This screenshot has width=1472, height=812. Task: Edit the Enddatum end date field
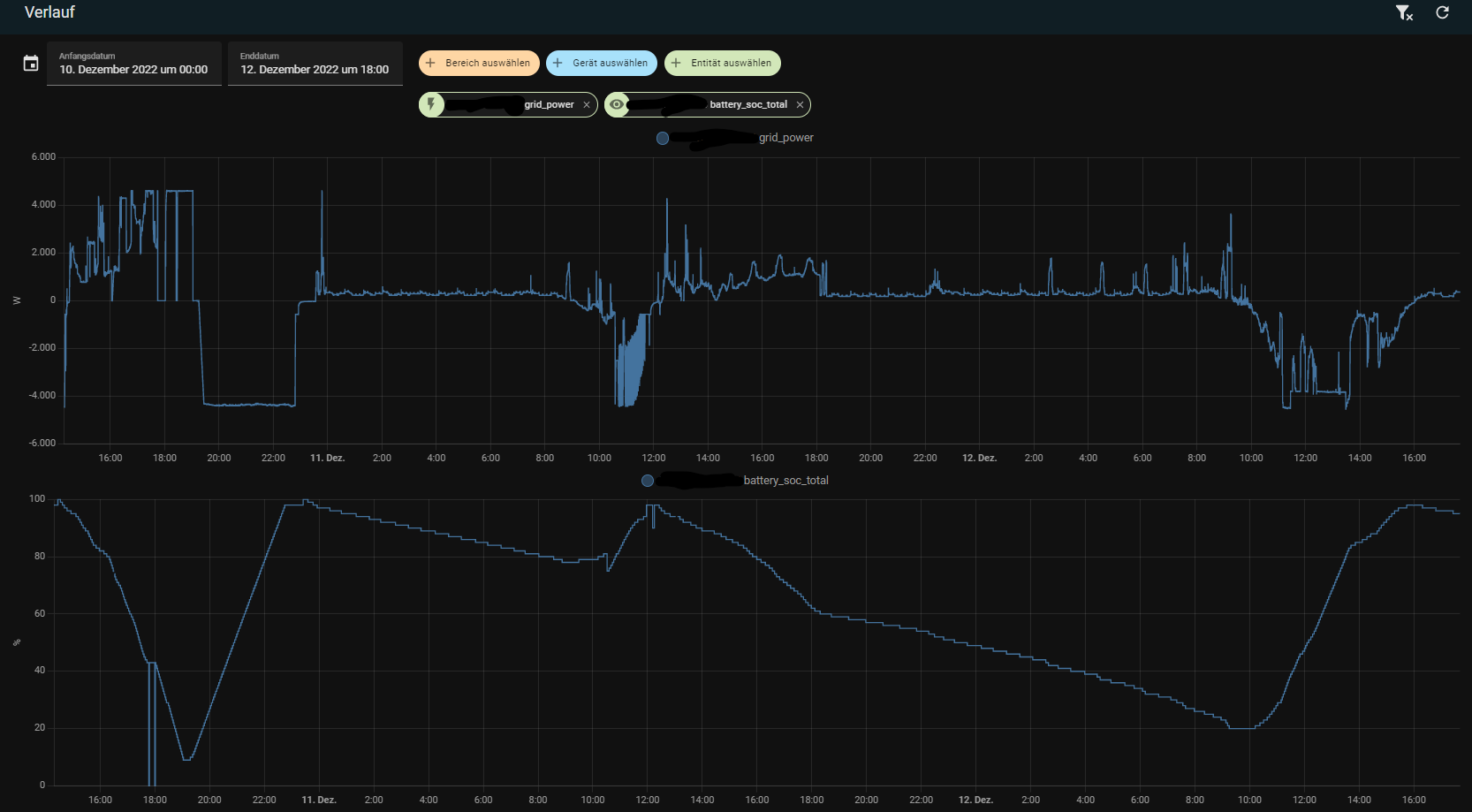(x=315, y=64)
